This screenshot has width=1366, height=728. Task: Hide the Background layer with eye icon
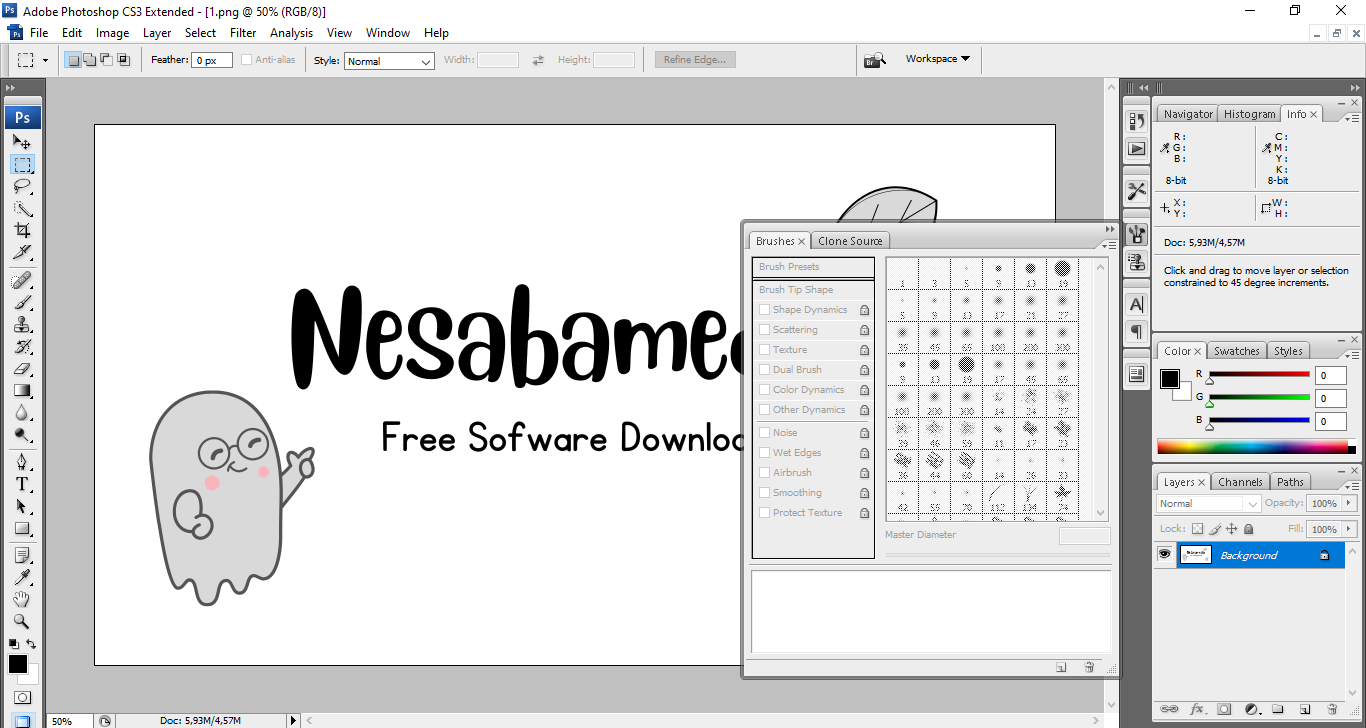[1164, 555]
